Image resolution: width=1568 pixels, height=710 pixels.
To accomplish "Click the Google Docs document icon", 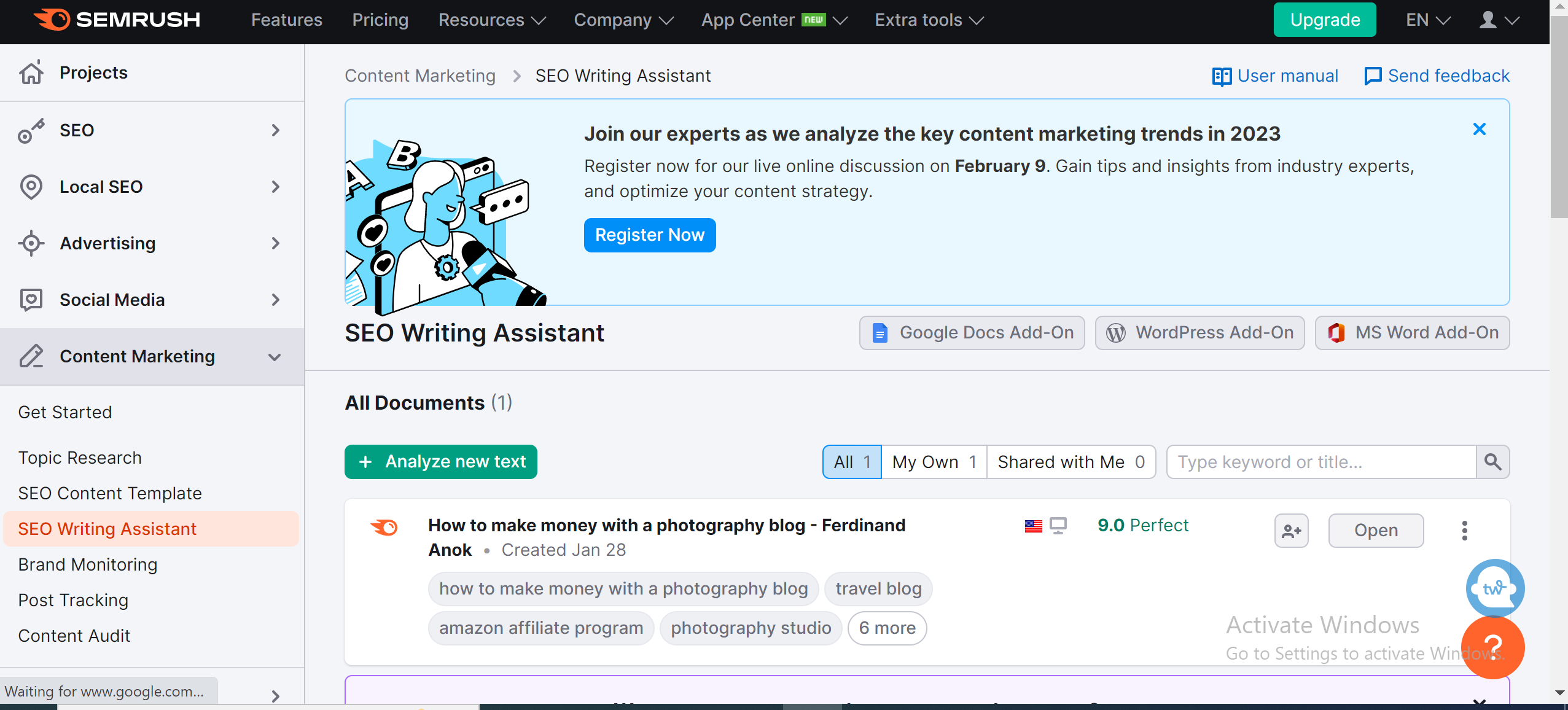I will click(880, 333).
